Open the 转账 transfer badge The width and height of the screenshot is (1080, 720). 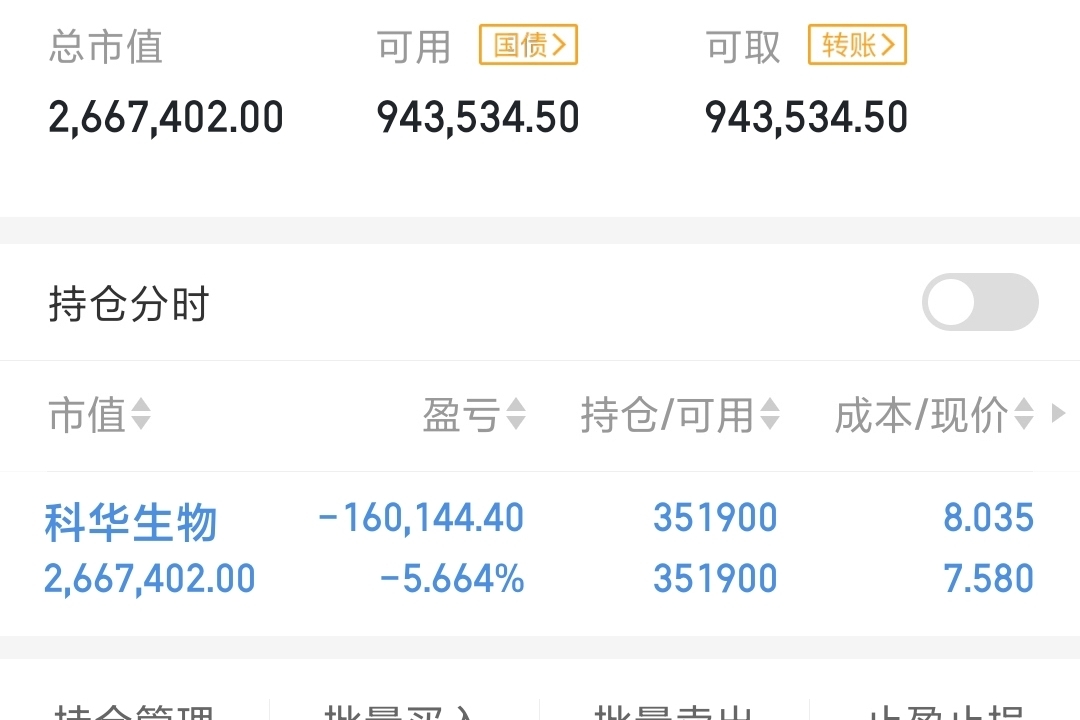pos(857,45)
